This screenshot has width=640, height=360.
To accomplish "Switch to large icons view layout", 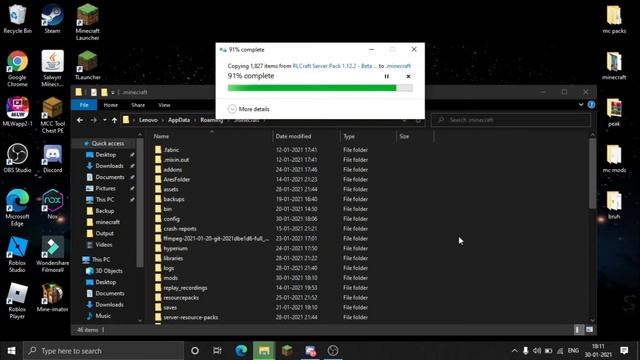I will (x=589, y=329).
